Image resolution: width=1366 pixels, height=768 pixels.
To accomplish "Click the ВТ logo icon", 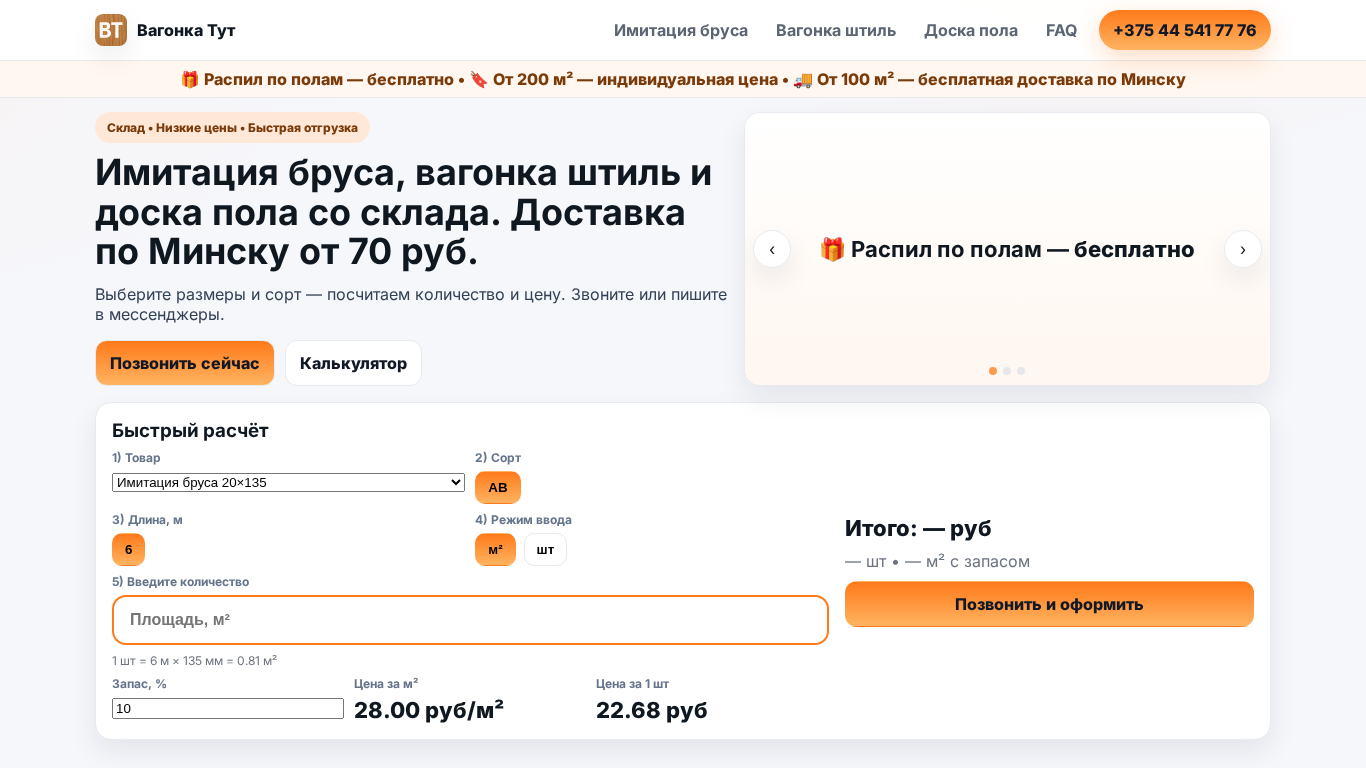I will (111, 30).
